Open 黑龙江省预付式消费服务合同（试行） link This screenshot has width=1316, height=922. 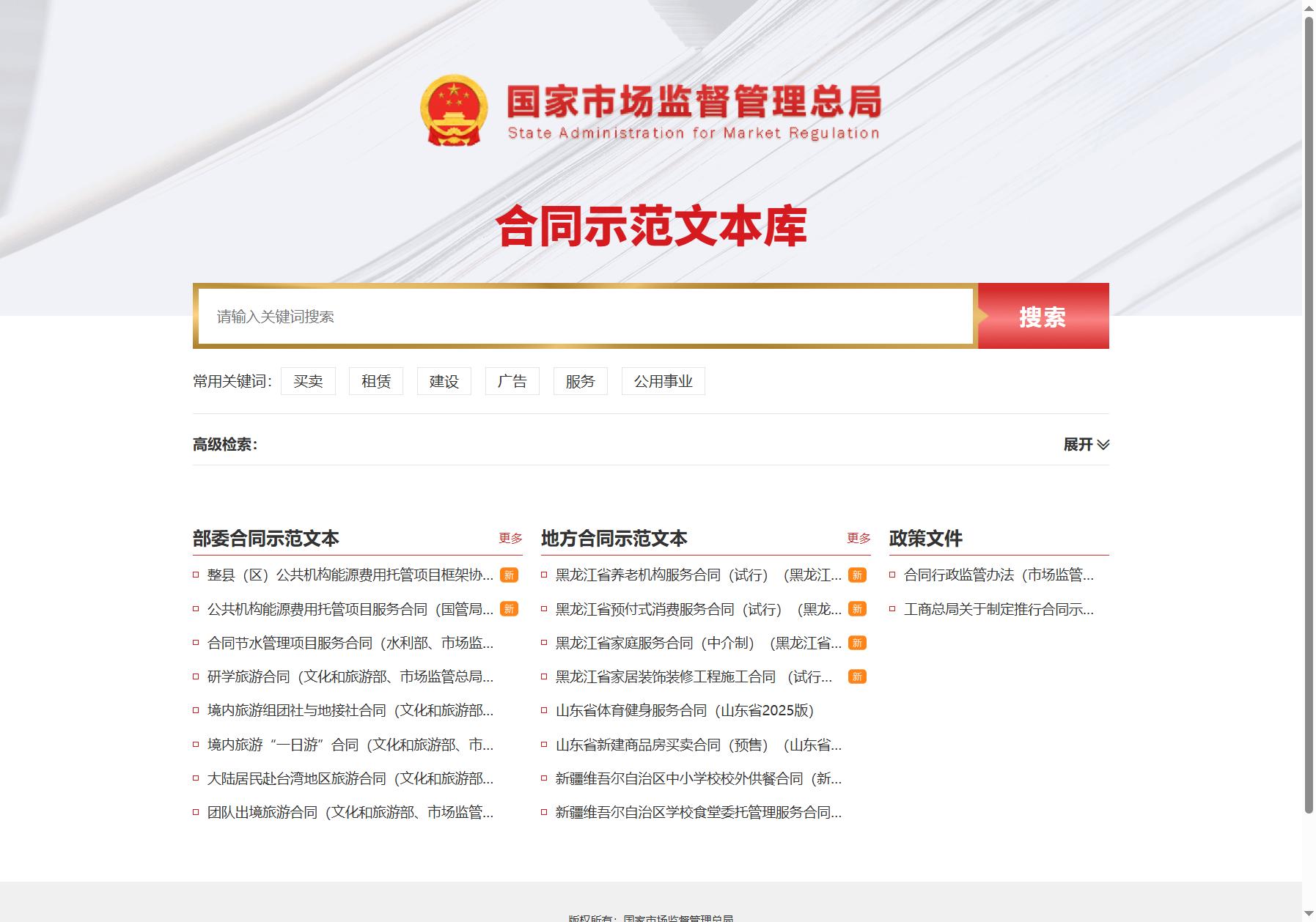point(699,609)
